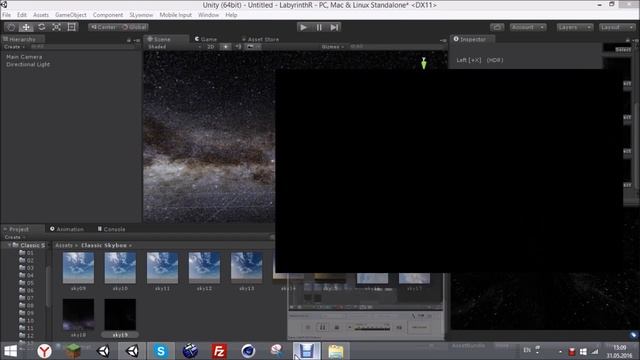Toggle scene lighting sun icon

point(225,47)
